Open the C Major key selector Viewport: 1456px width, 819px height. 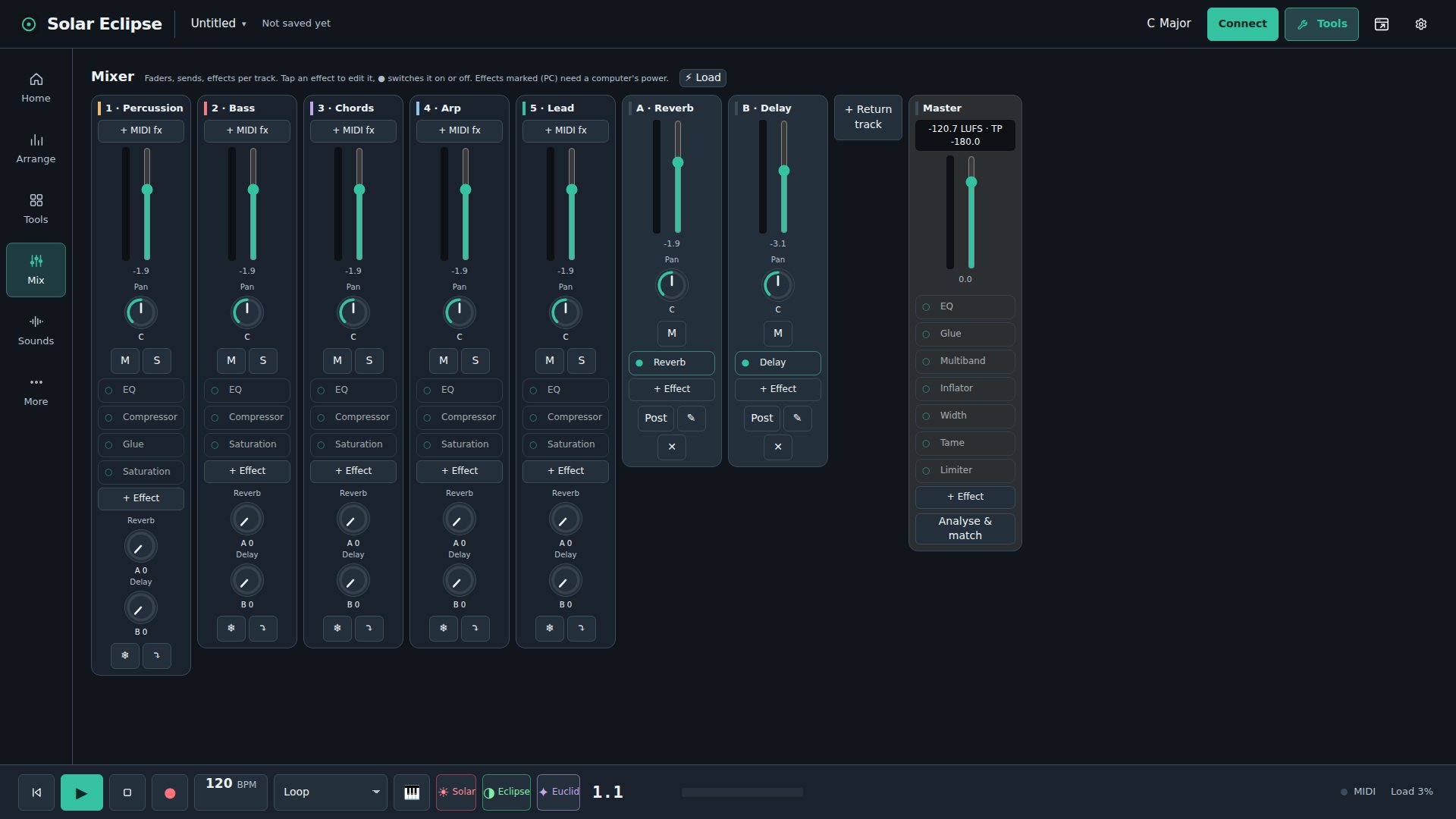click(1169, 24)
